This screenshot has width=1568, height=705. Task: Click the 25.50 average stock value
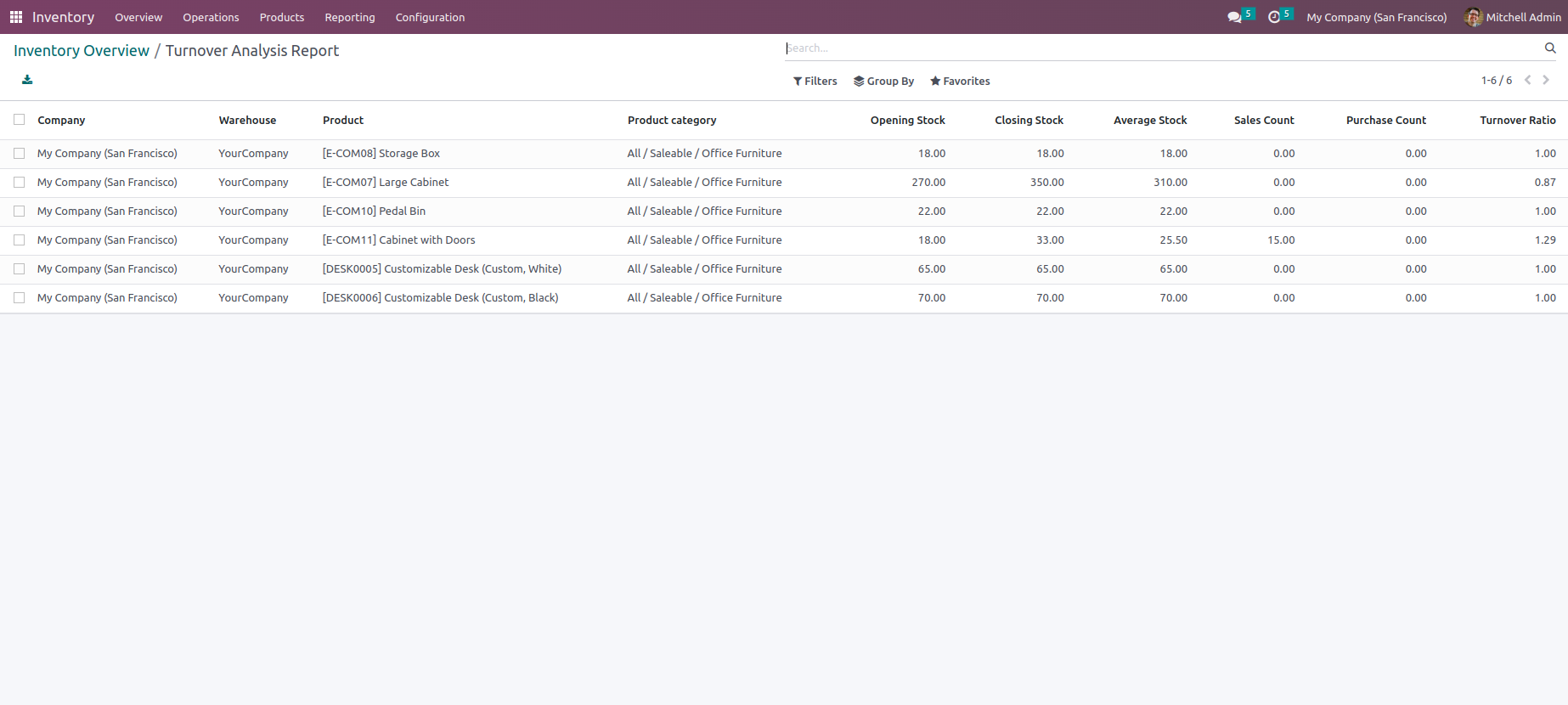coord(1174,240)
